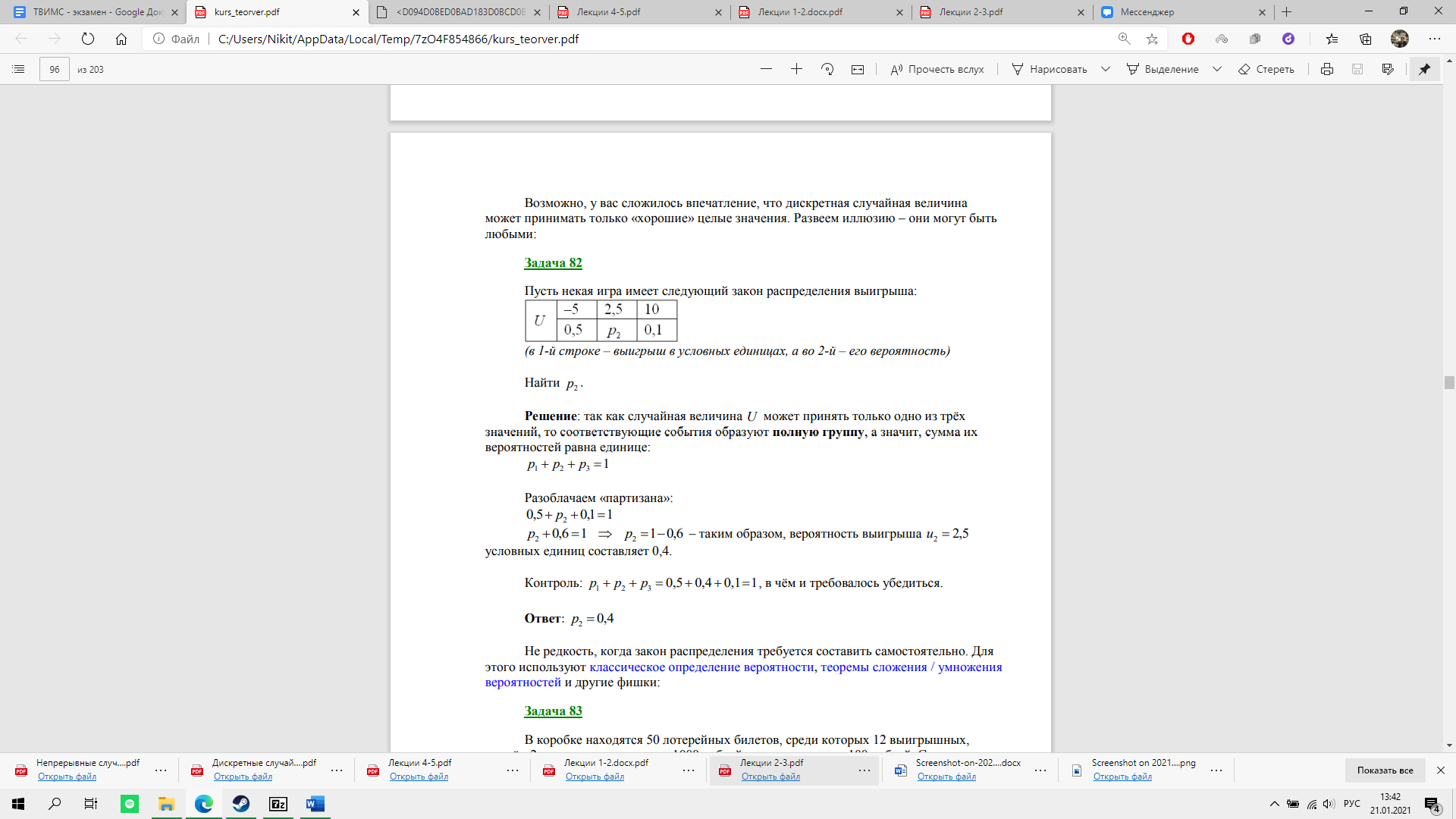This screenshot has height=819, width=1456.
Task: Open options for Лекции 1-2.docx.pdf download
Action: [x=689, y=770]
